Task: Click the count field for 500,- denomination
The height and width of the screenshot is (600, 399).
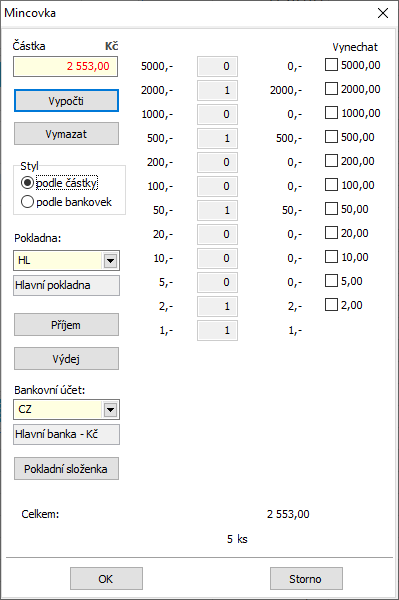Action: coord(217,138)
